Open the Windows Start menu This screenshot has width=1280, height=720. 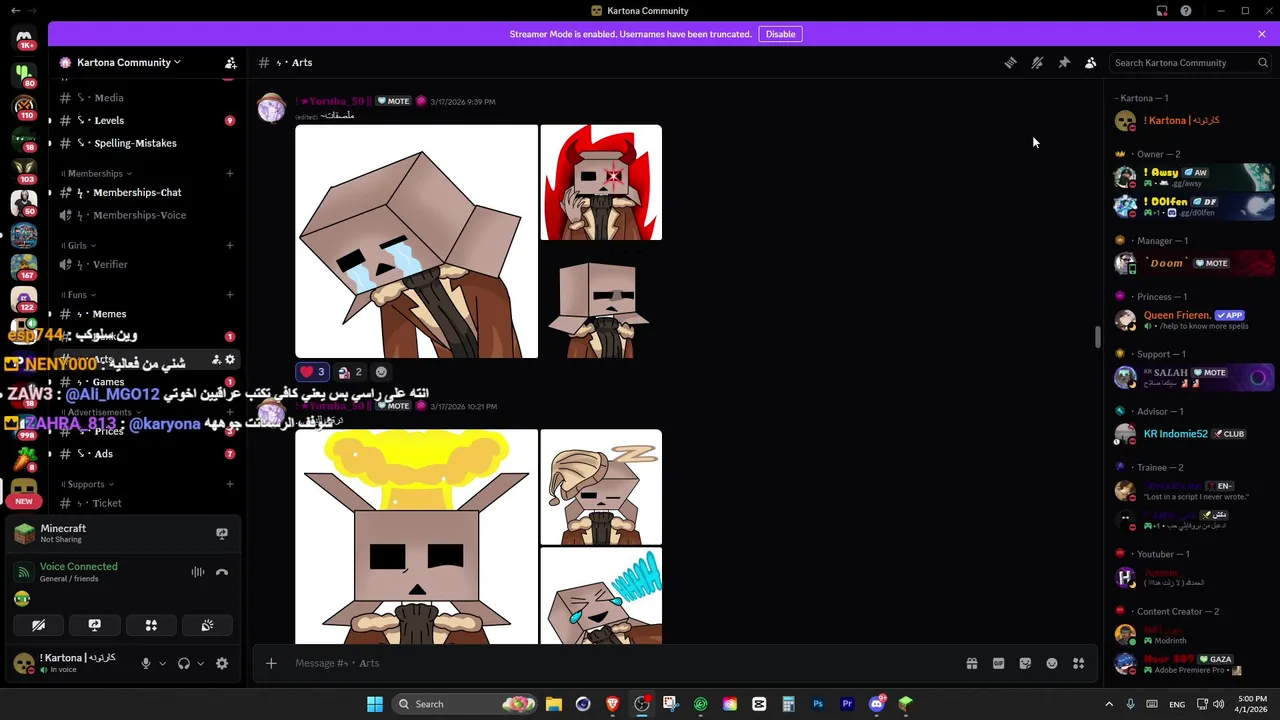tap(375, 704)
